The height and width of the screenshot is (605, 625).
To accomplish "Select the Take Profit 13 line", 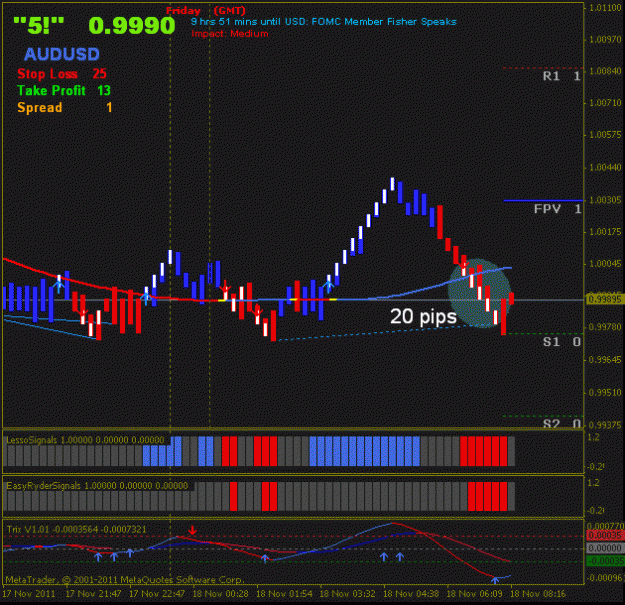I will (64, 90).
